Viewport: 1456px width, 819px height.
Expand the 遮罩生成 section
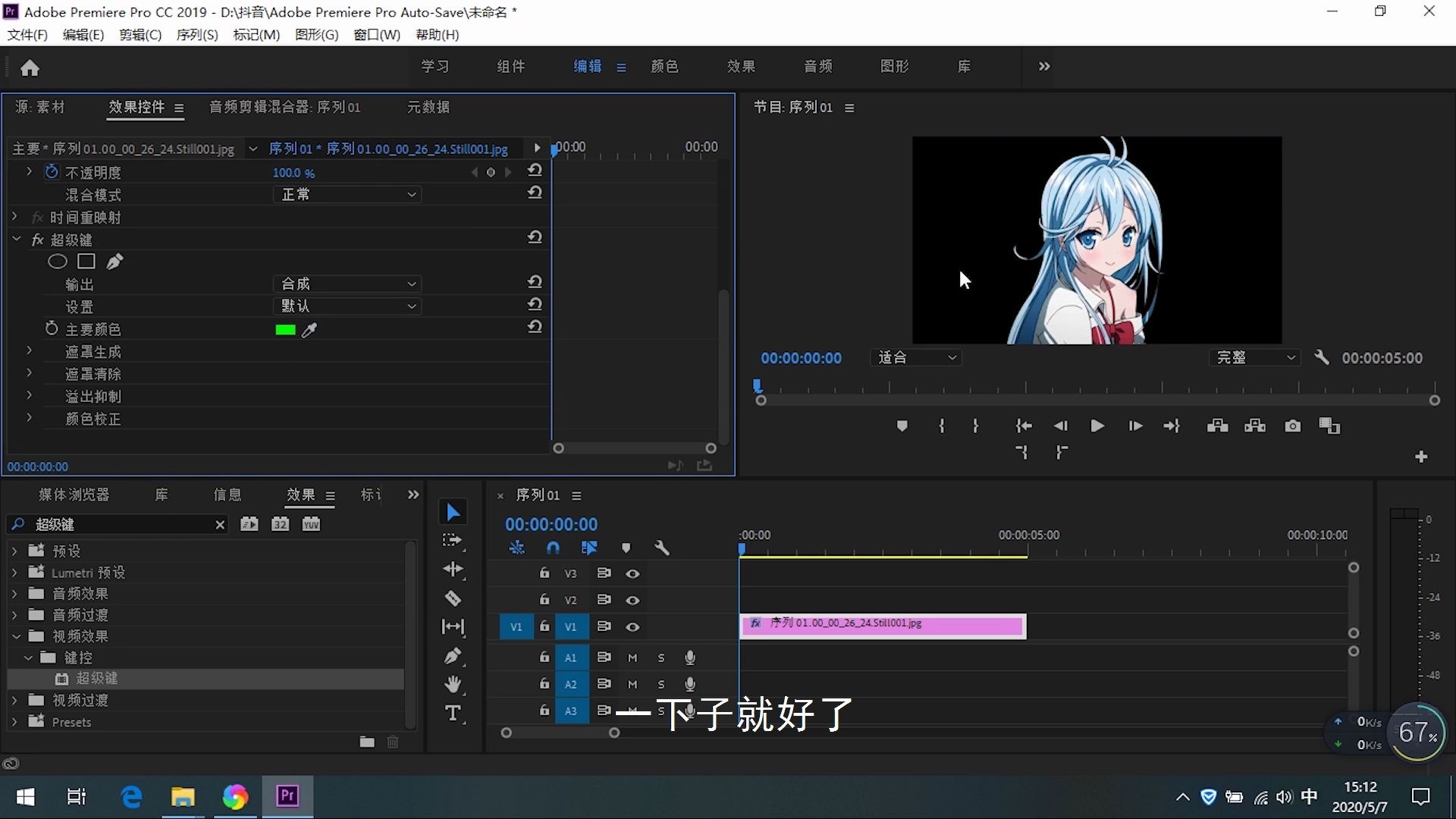coord(29,350)
